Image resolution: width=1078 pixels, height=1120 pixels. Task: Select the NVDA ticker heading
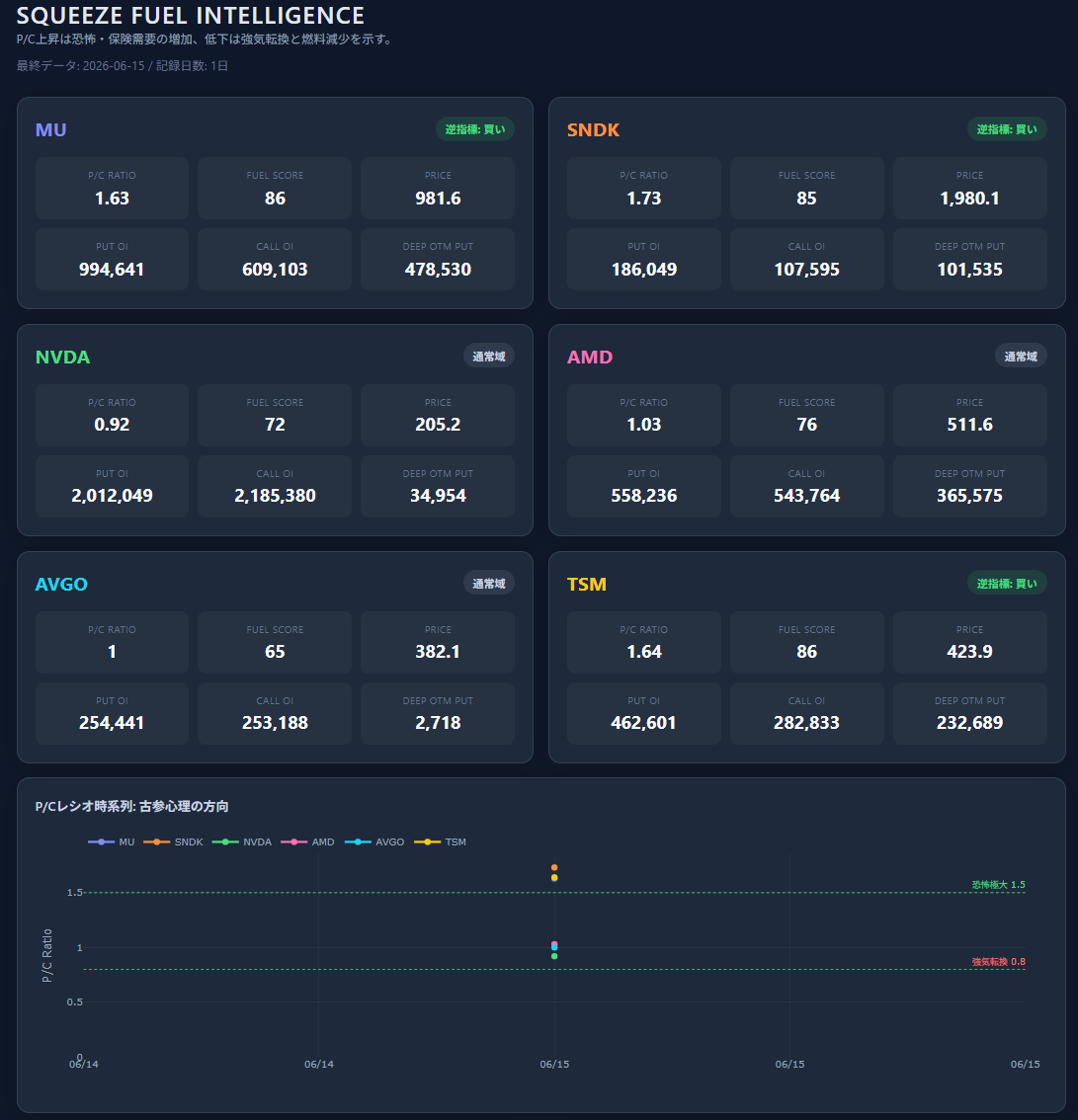coord(63,358)
